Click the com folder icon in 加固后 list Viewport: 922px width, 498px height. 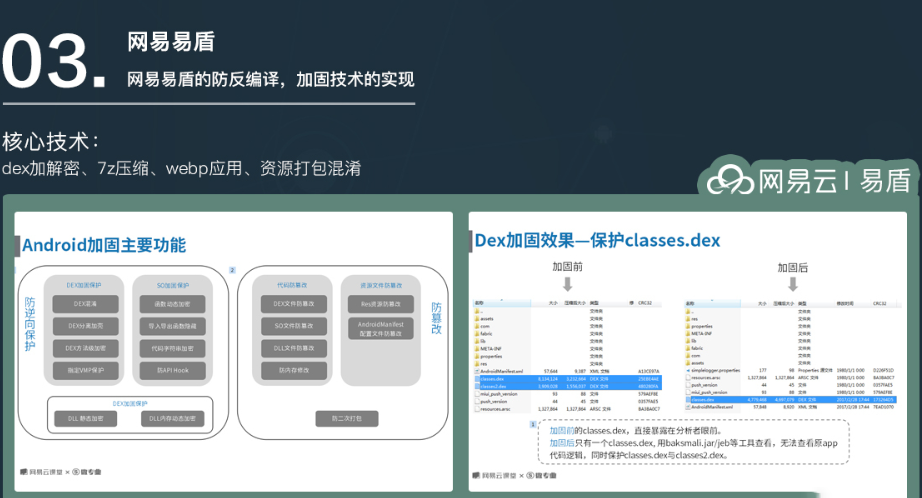[x=688, y=356]
